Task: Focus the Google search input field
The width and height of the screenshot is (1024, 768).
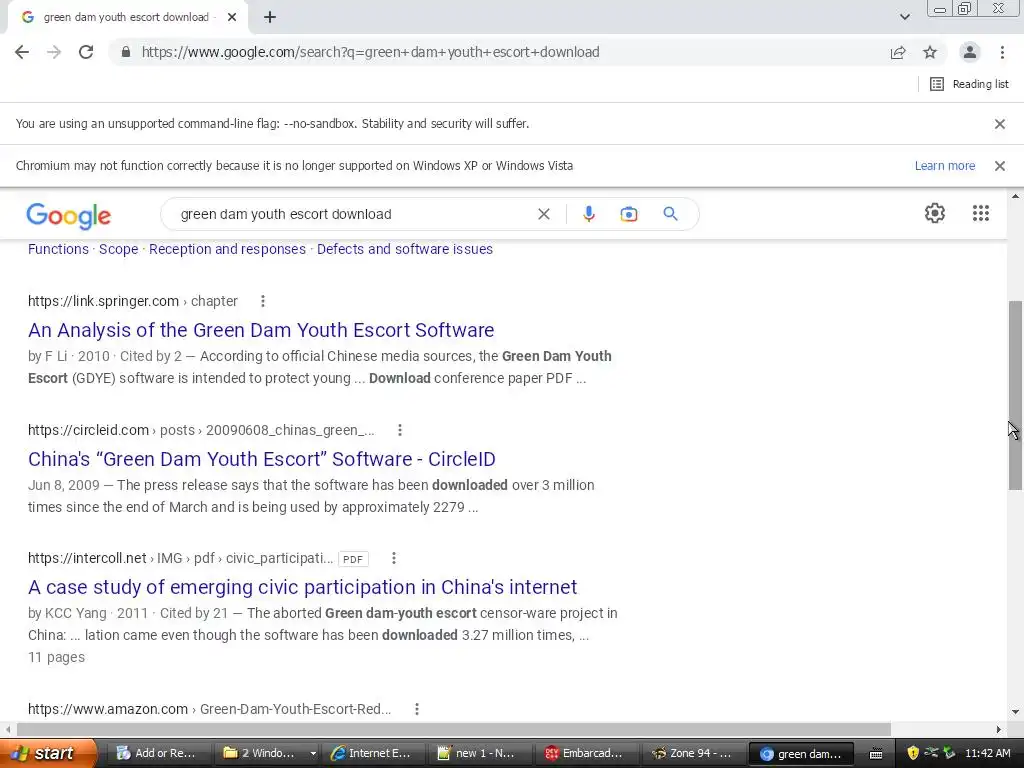Action: (x=353, y=214)
